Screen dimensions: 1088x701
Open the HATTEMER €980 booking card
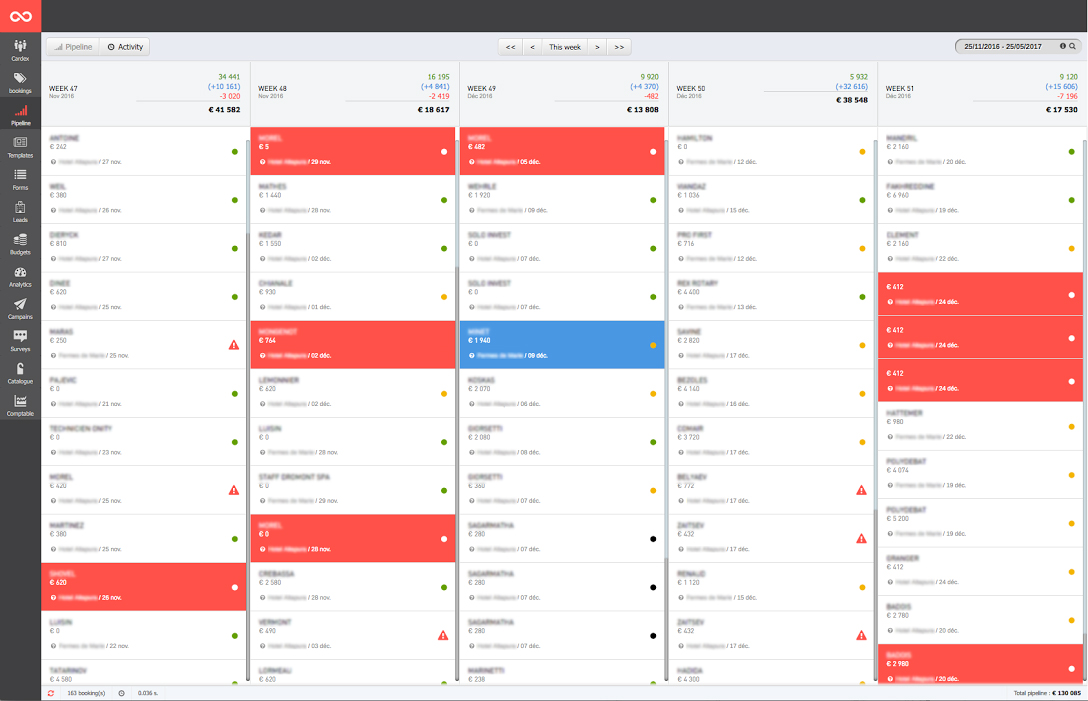[980, 425]
